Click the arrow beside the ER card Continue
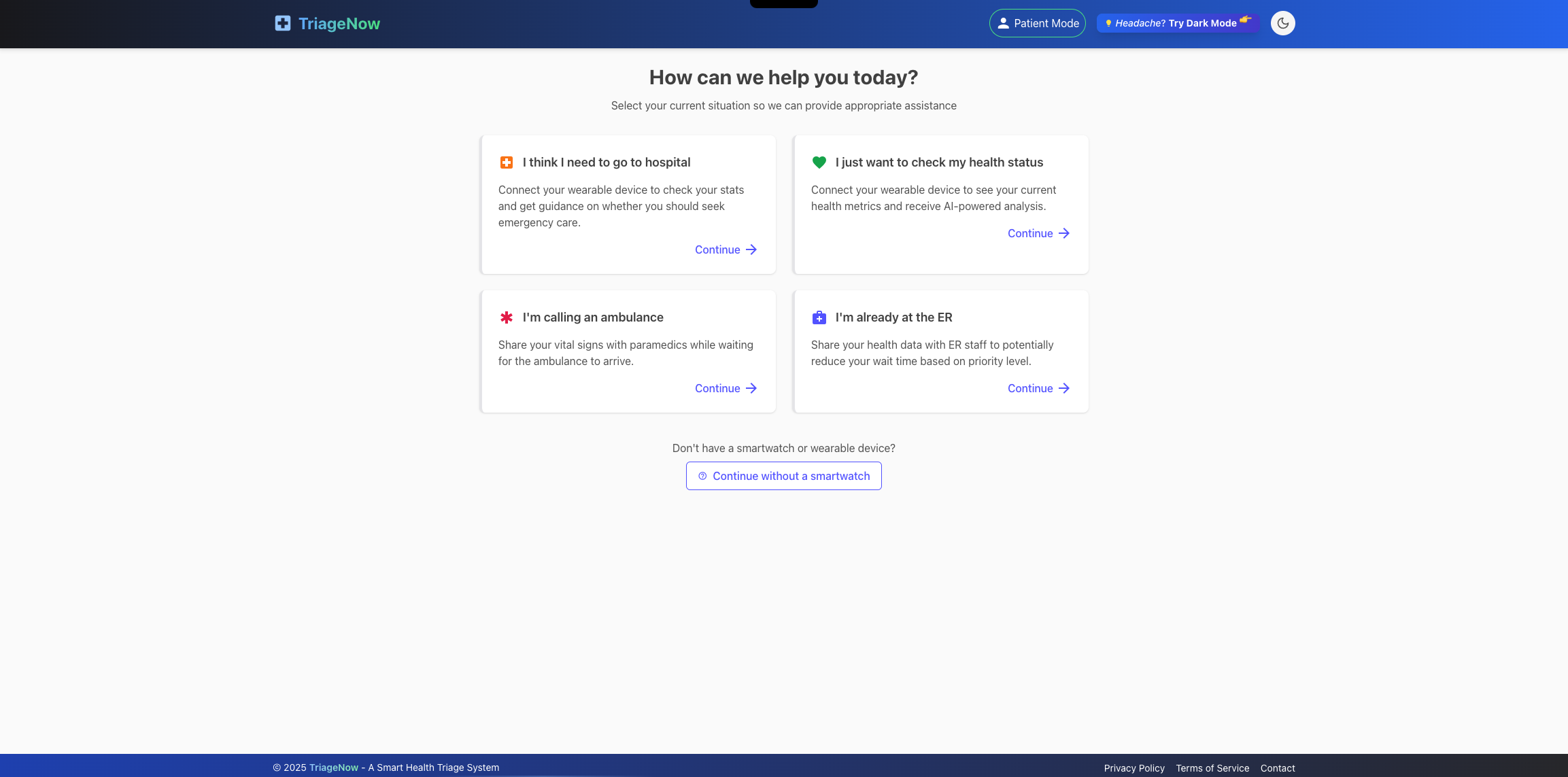The height and width of the screenshot is (777, 1568). 1064,388
